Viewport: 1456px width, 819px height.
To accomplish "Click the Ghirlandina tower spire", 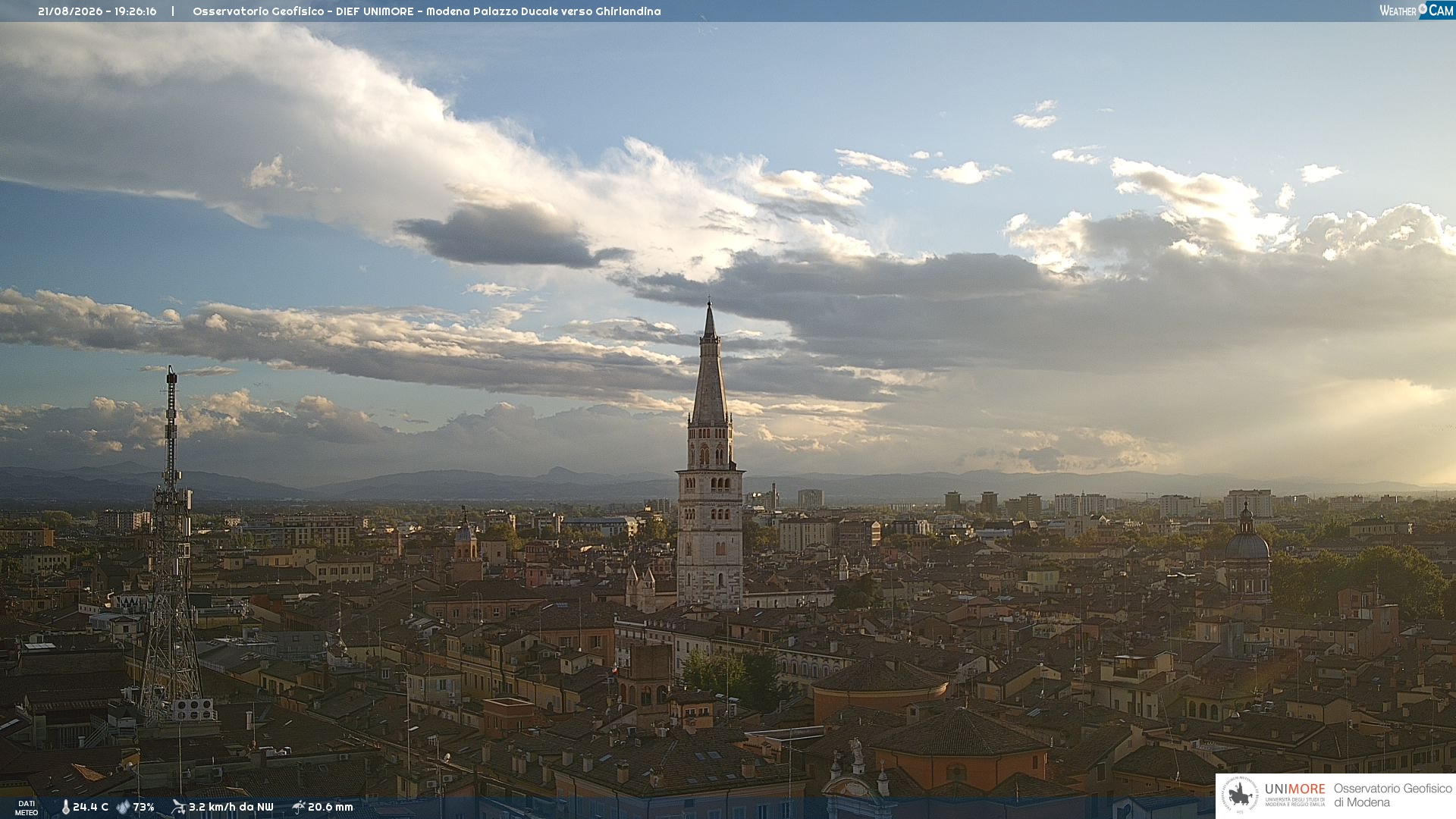I will [710, 364].
